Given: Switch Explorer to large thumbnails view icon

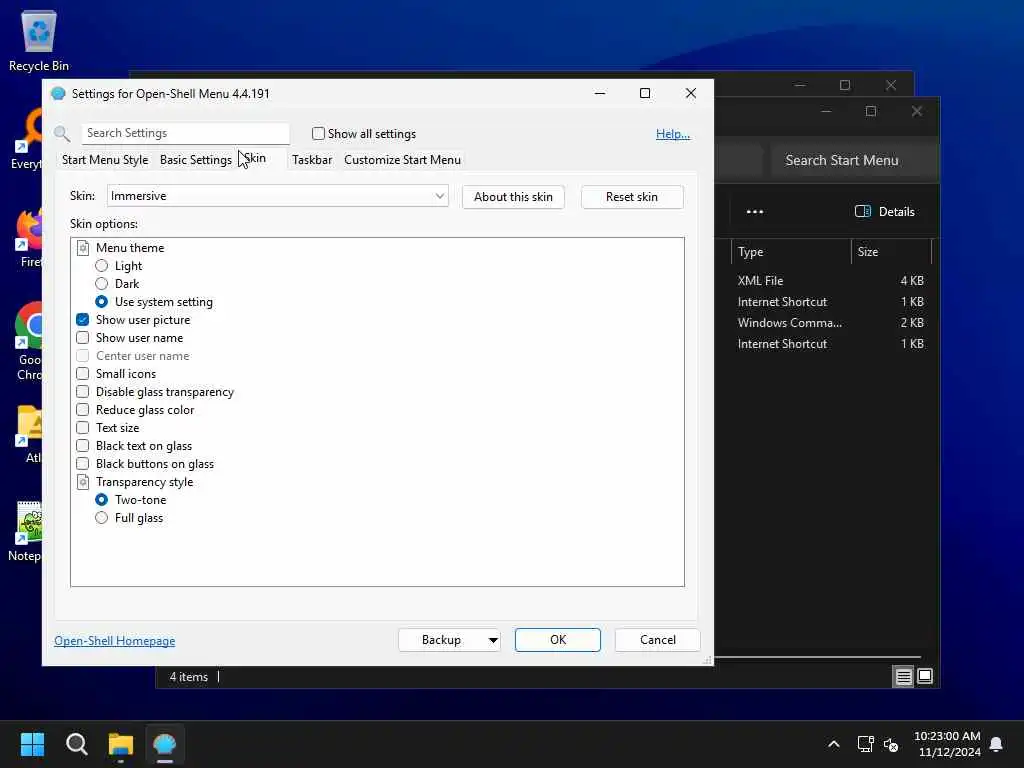Looking at the screenshot, I should pyautogui.click(x=925, y=676).
